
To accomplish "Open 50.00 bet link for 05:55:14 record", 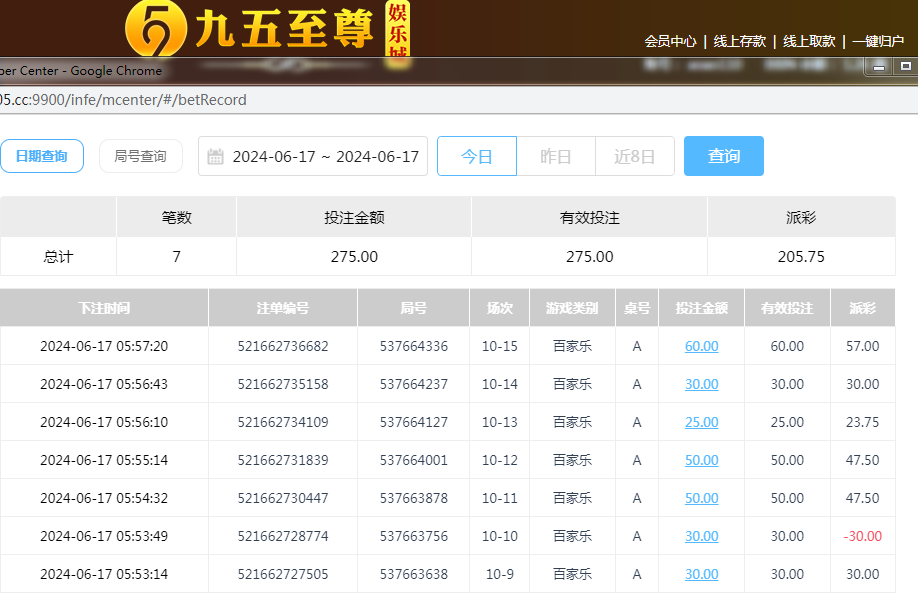I will 701,460.
